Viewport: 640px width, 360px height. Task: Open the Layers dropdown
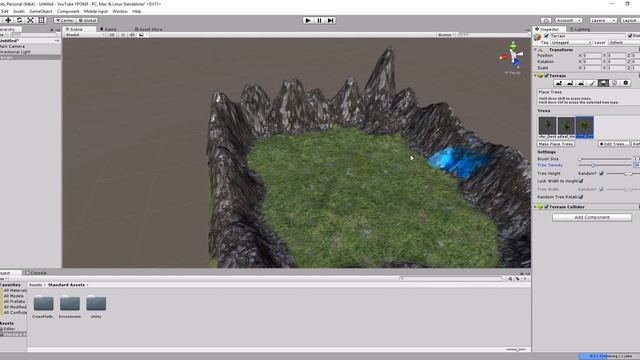603,20
